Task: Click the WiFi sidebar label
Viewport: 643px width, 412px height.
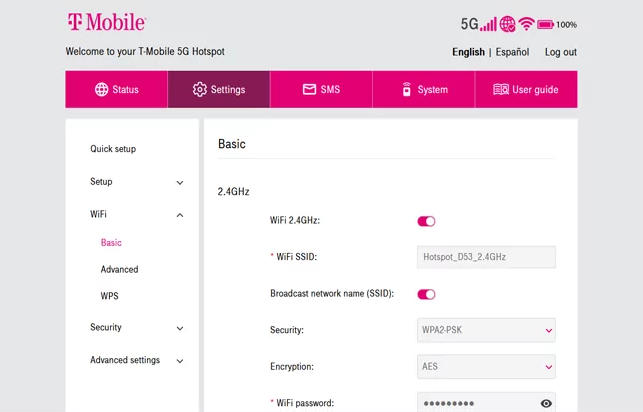Action: (x=98, y=214)
